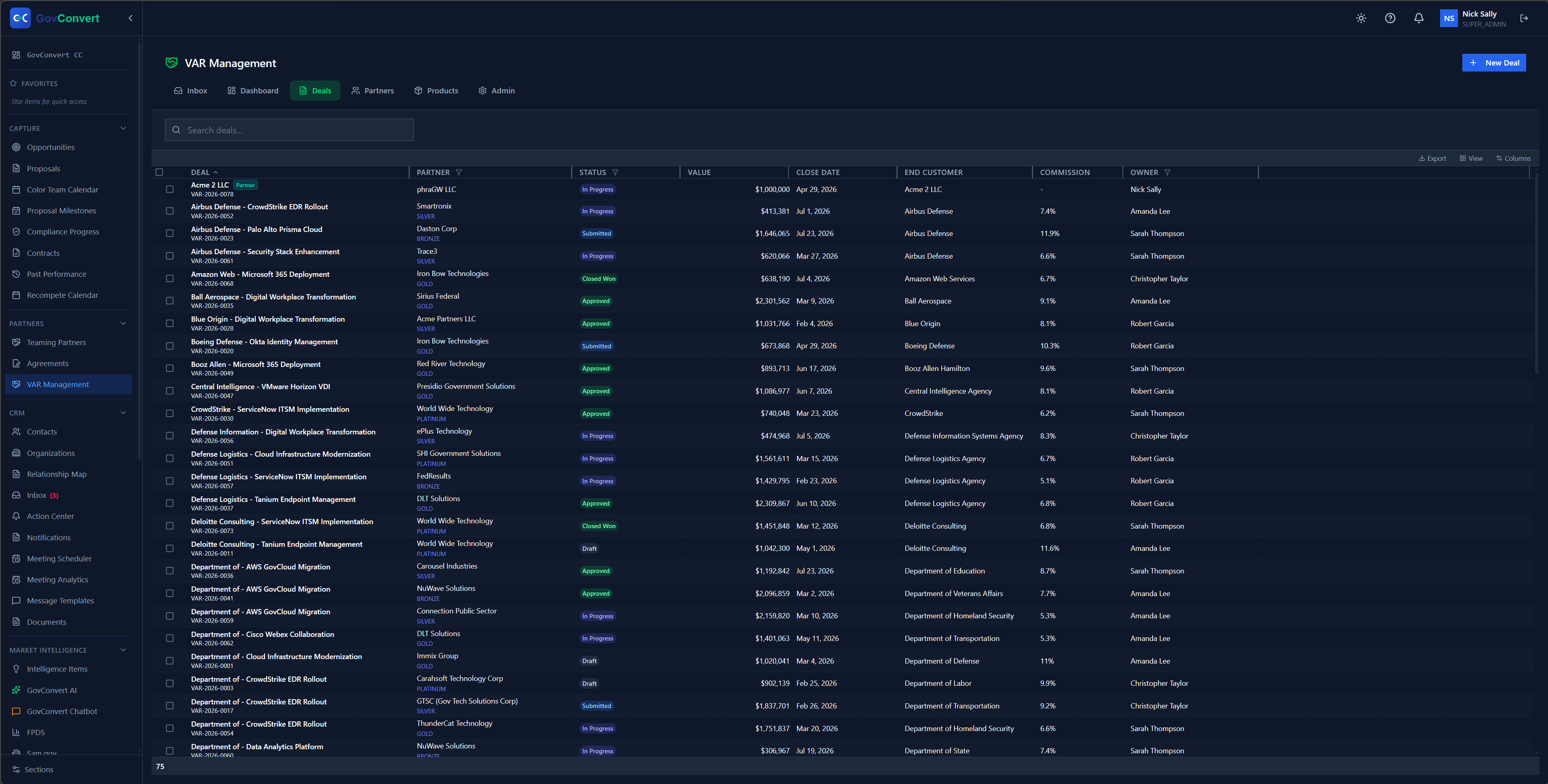Open Relationship Map
This screenshot has height=784, width=1548.
click(57, 474)
